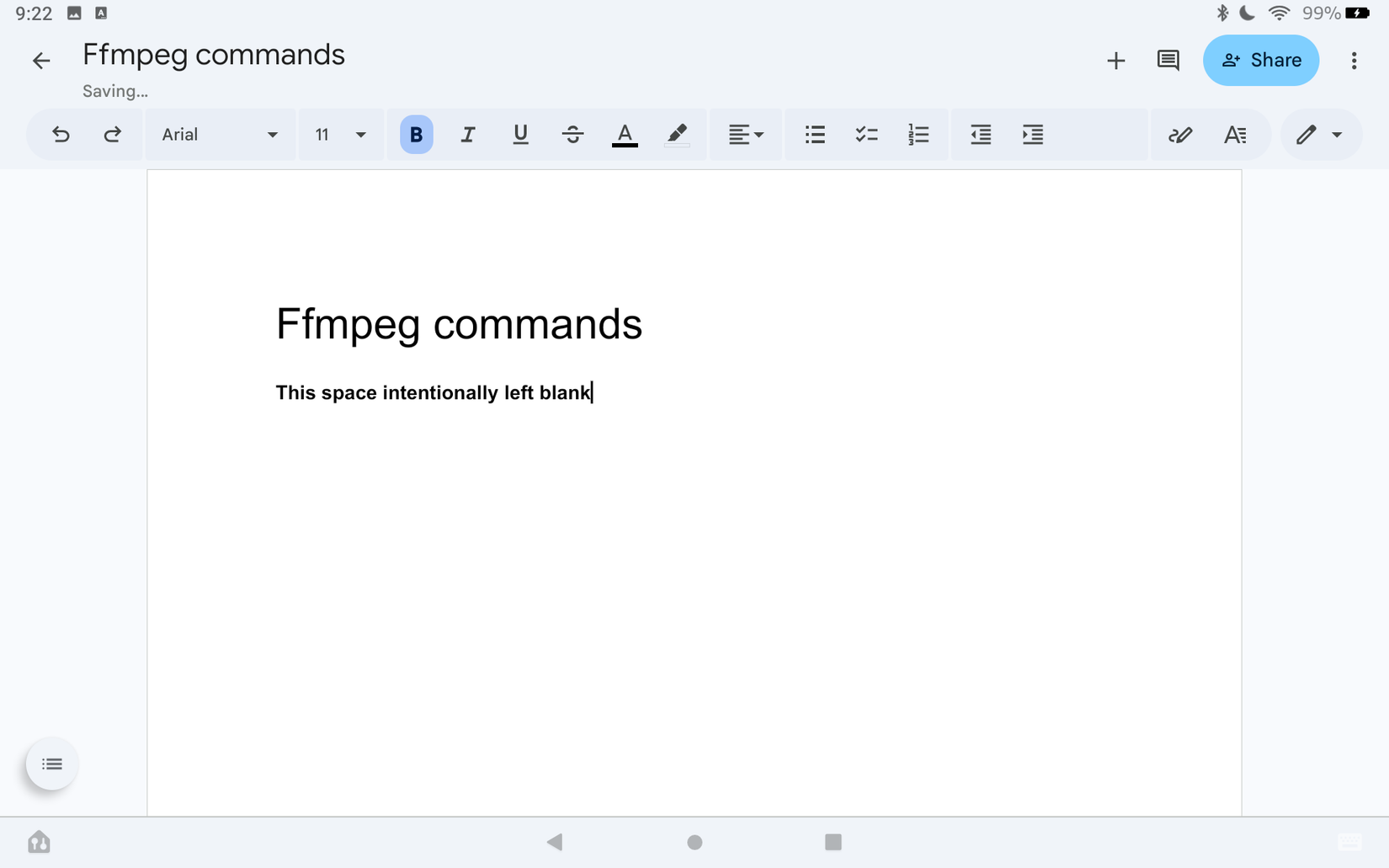Tap the plus Insert icon
This screenshot has width=1389, height=868.
[x=1116, y=61]
